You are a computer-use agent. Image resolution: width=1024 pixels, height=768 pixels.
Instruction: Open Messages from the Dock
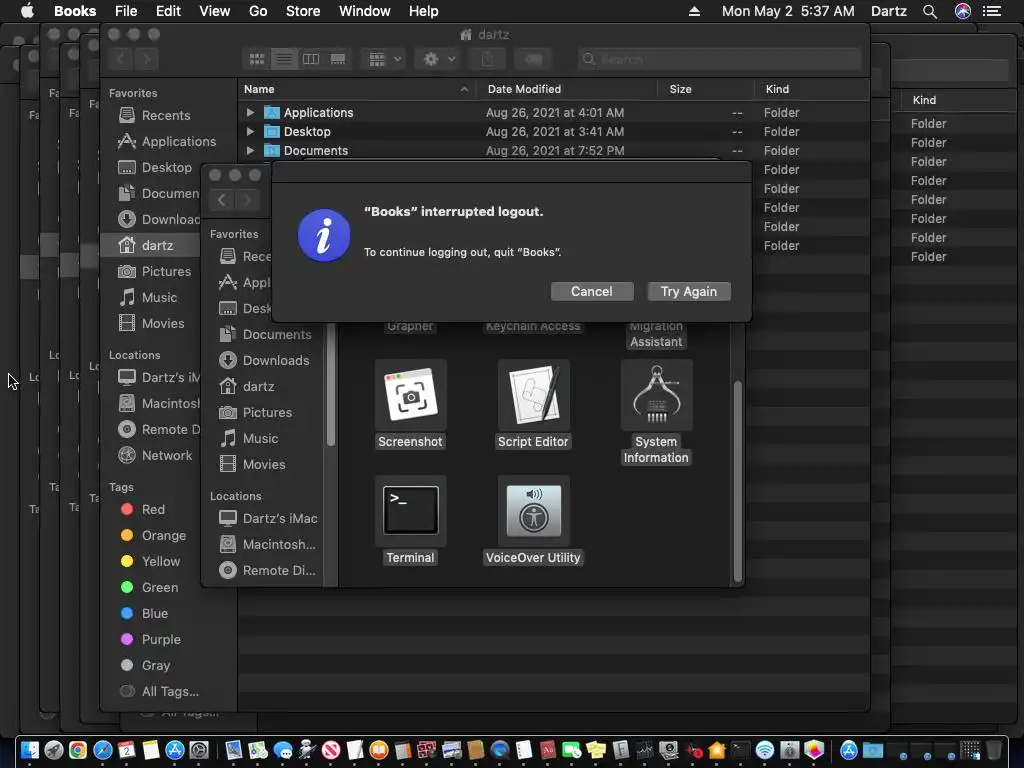(x=283, y=750)
